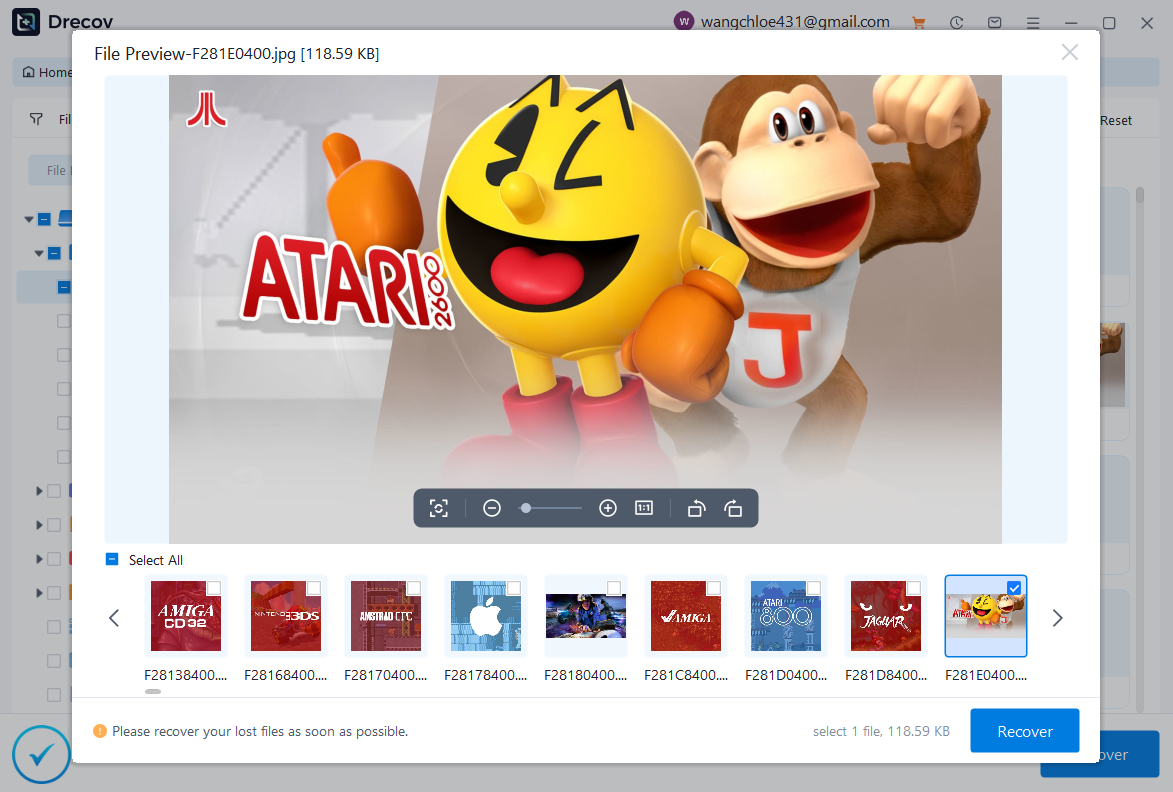Collapse the expanded top drive tree node

pos(30,218)
